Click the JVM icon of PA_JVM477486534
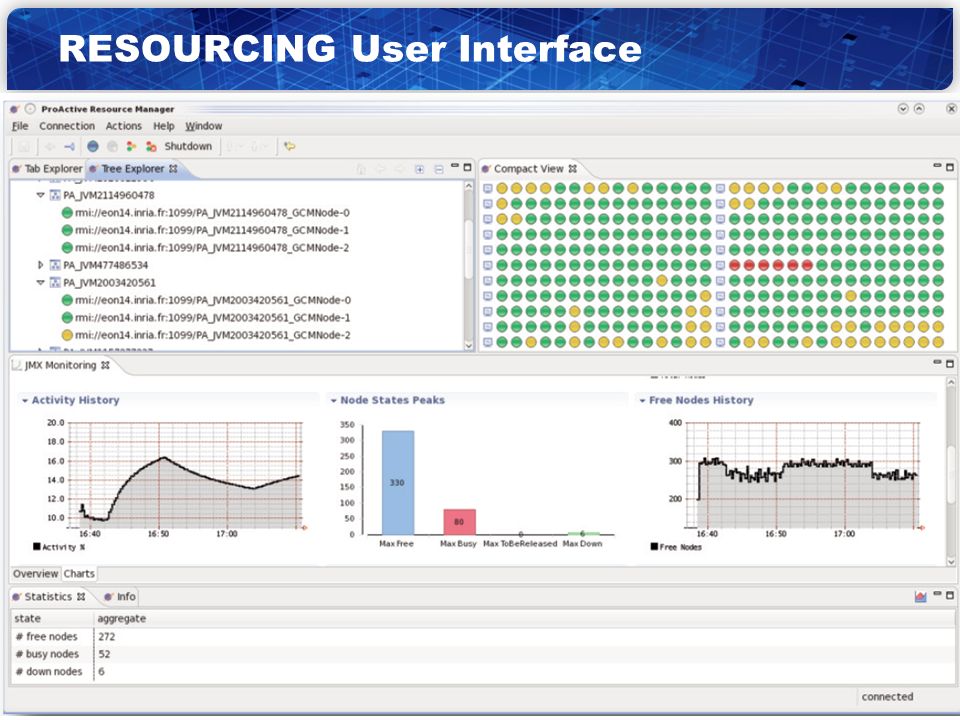 click(x=55, y=265)
